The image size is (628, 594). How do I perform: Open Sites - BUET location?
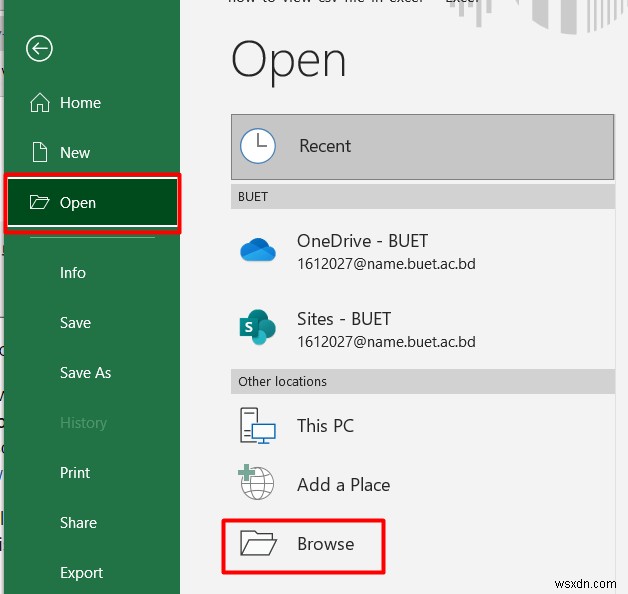(x=423, y=329)
